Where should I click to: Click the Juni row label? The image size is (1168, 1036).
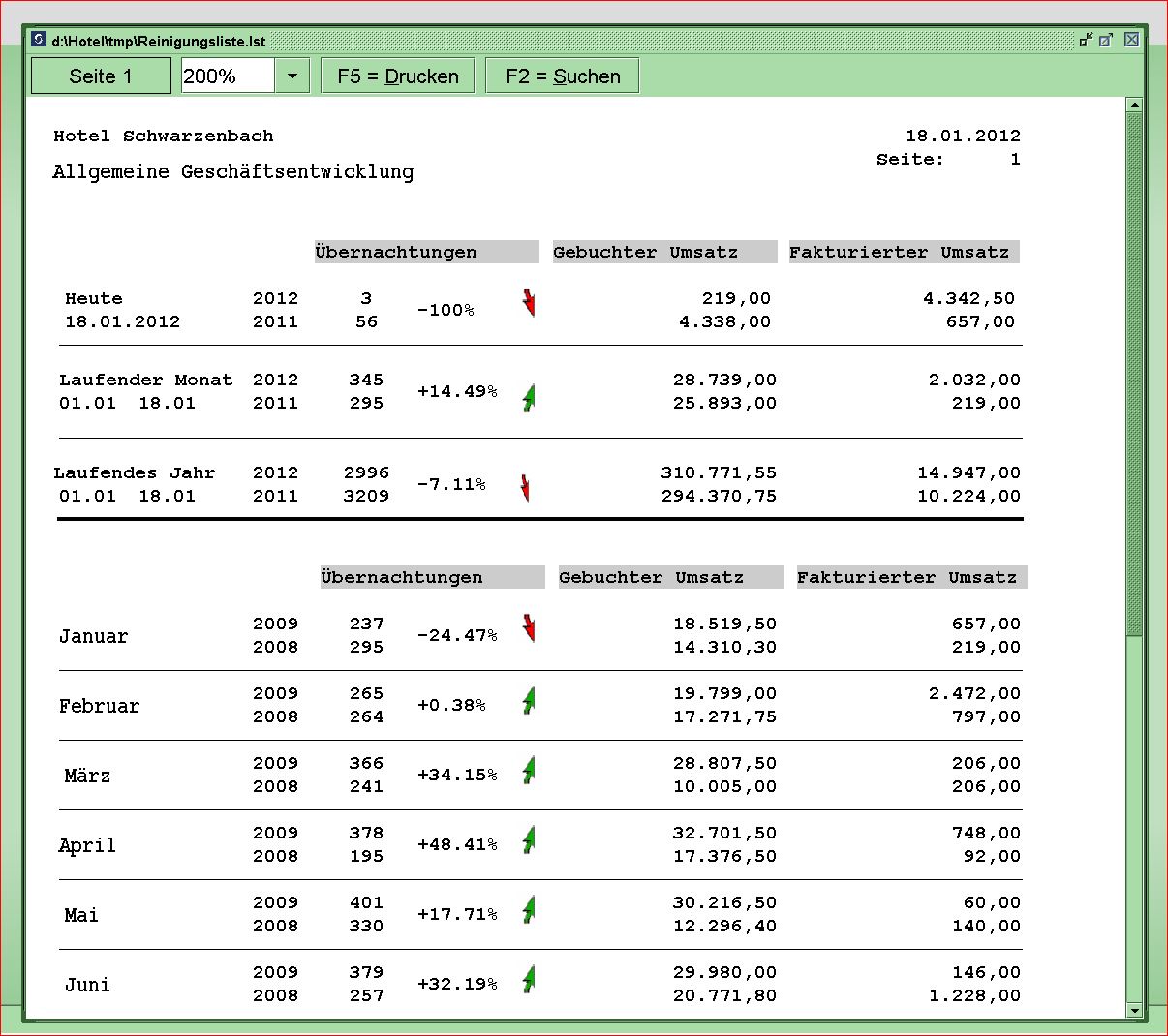(x=88, y=985)
